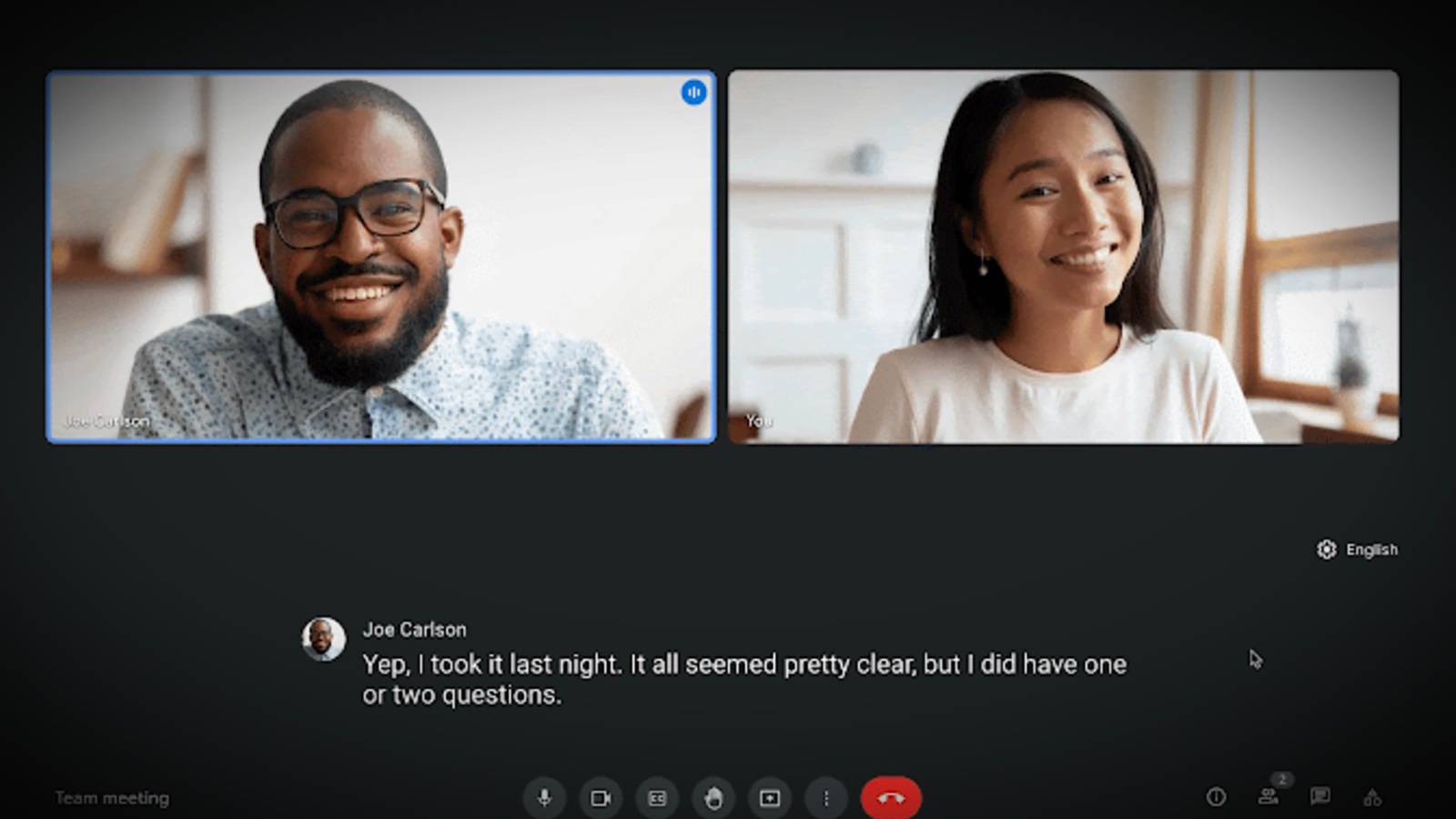Screen dimensions: 1456x819
Task: Select Joe Carlson's video tile
Action: click(x=380, y=255)
